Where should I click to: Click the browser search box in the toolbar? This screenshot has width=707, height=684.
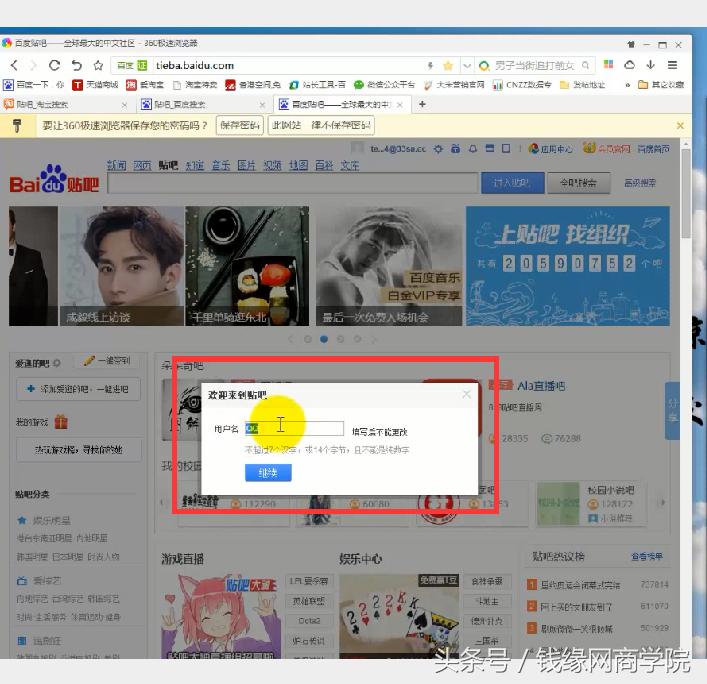[x=534, y=66]
